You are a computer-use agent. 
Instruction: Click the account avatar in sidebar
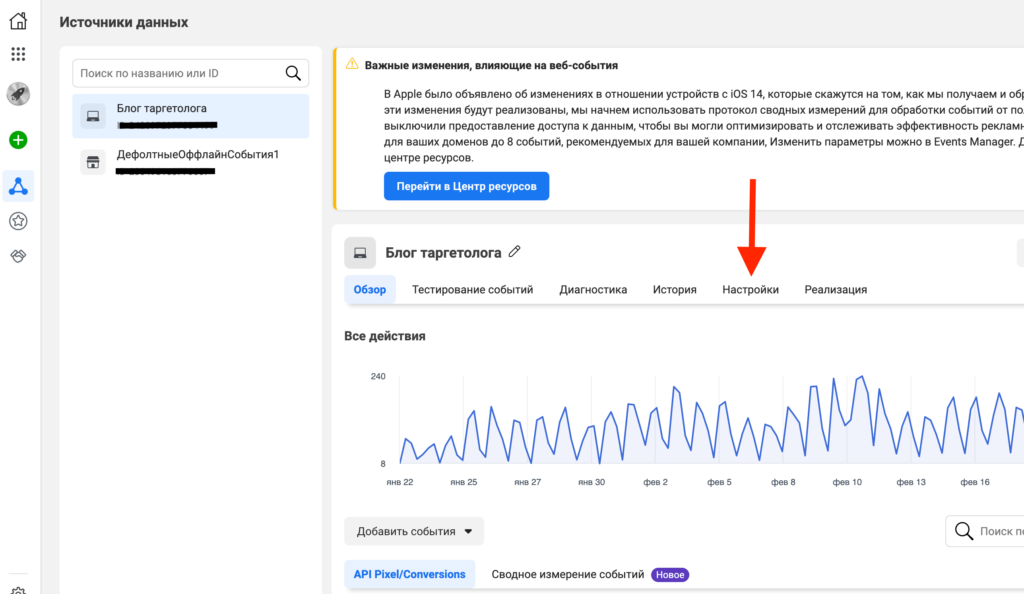coord(18,94)
